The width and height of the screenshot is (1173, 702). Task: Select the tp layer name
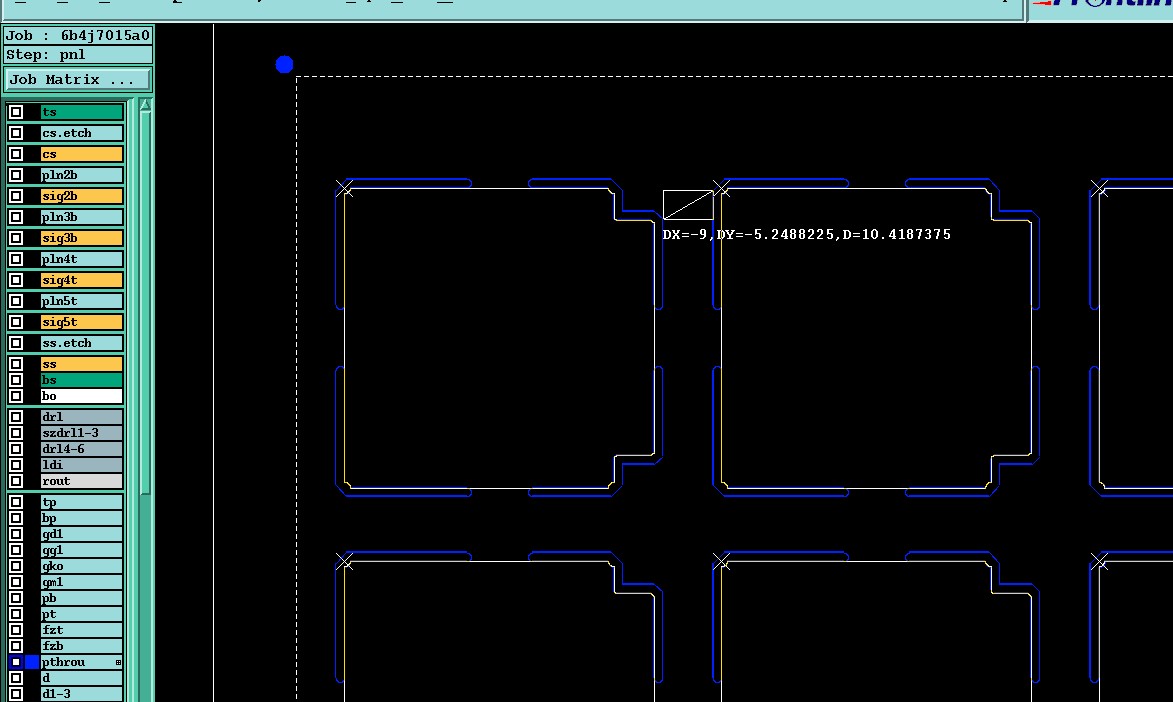[x=82, y=502]
